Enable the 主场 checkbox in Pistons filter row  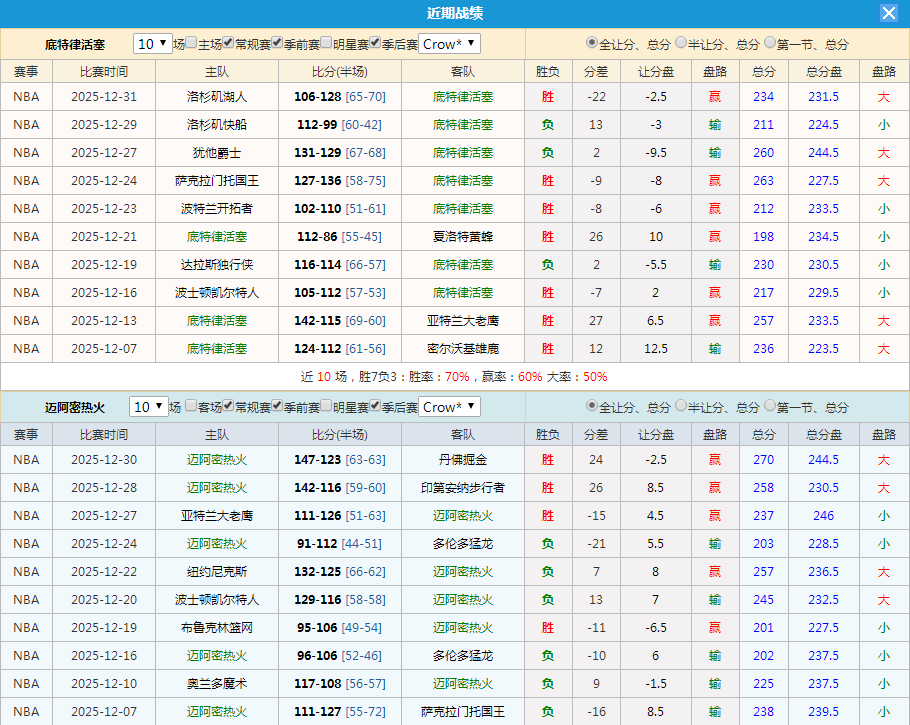(190, 45)
